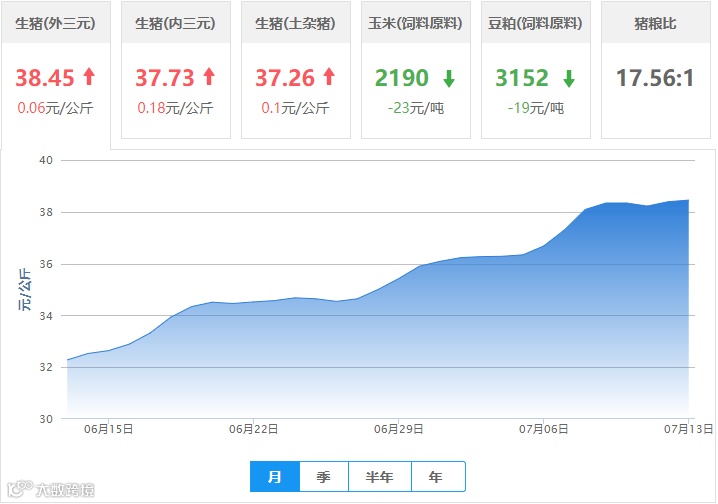Viewport: 718px width, 504px height.
Task: Show the monthly chart with 月 button
Action: click(275, 477)
